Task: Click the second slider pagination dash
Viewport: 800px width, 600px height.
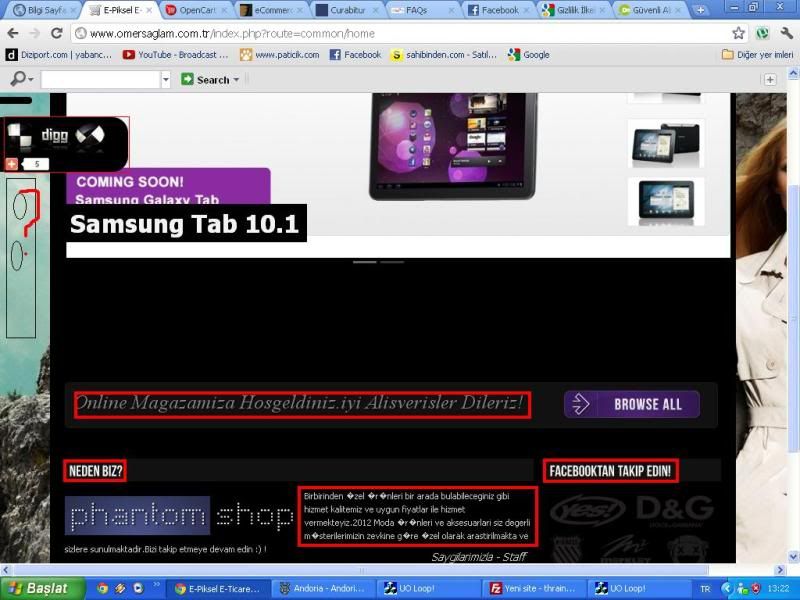Action: click(x=392, y=262)
